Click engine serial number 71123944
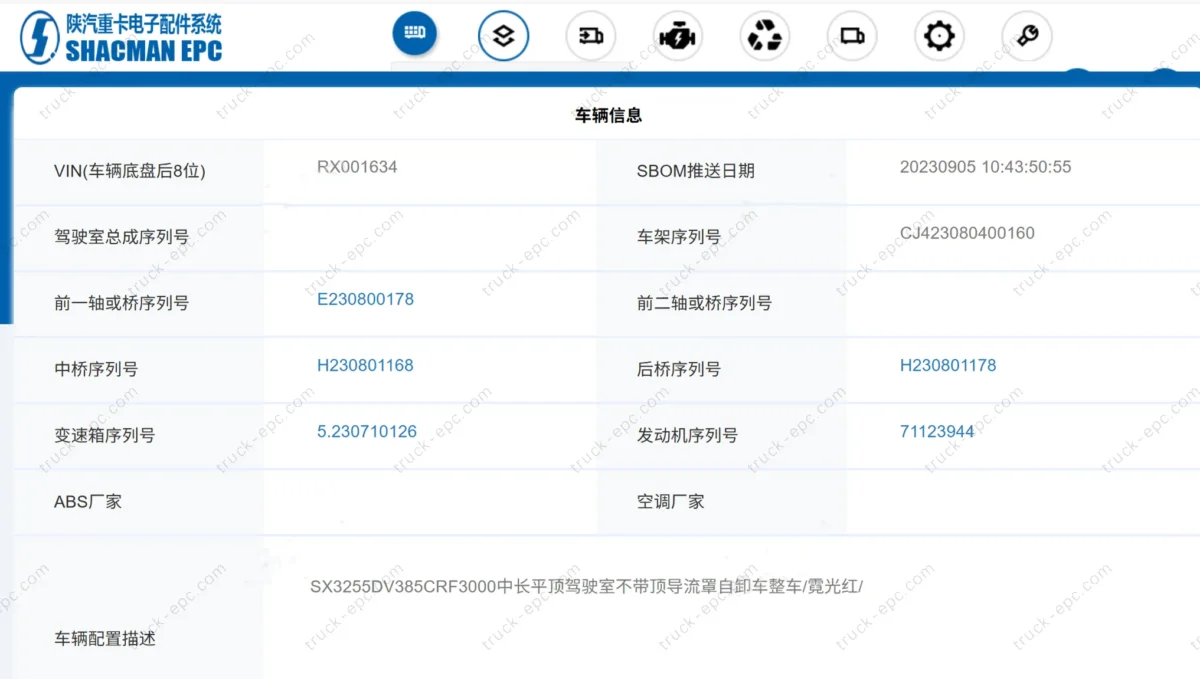1200x679 pixels. pyautogui.click(x=937, y=432)
